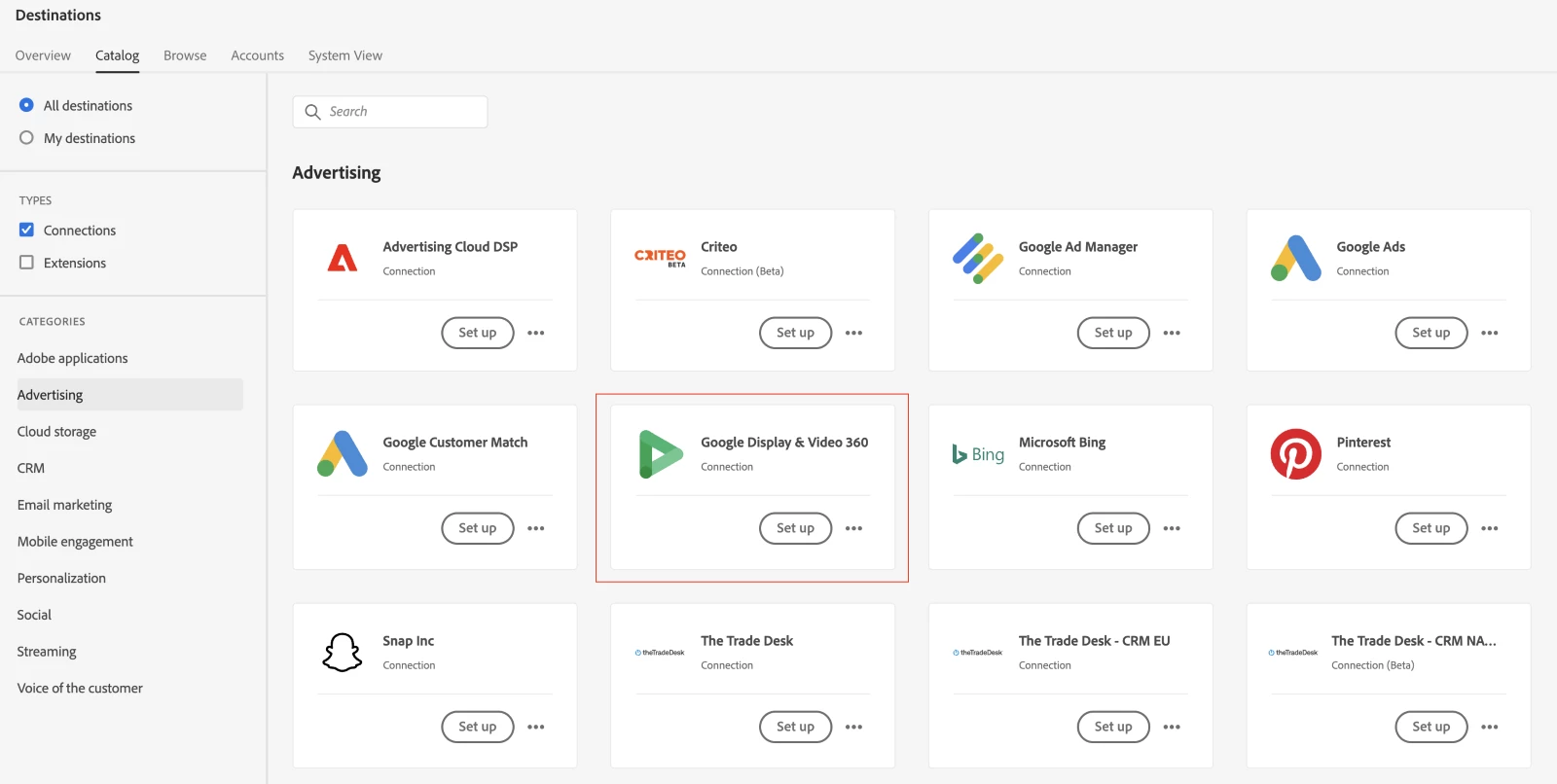Click the Google Ads logo icon
The width and height of the screenshot is (1557, 784).
point(1295,258)
